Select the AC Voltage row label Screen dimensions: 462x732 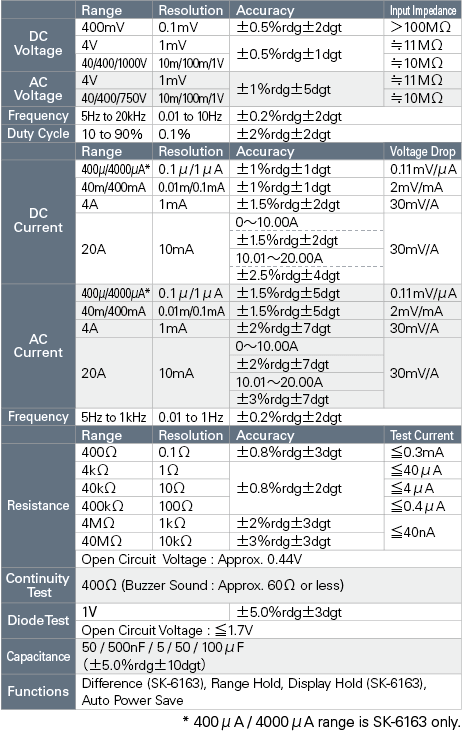(38, 89)
